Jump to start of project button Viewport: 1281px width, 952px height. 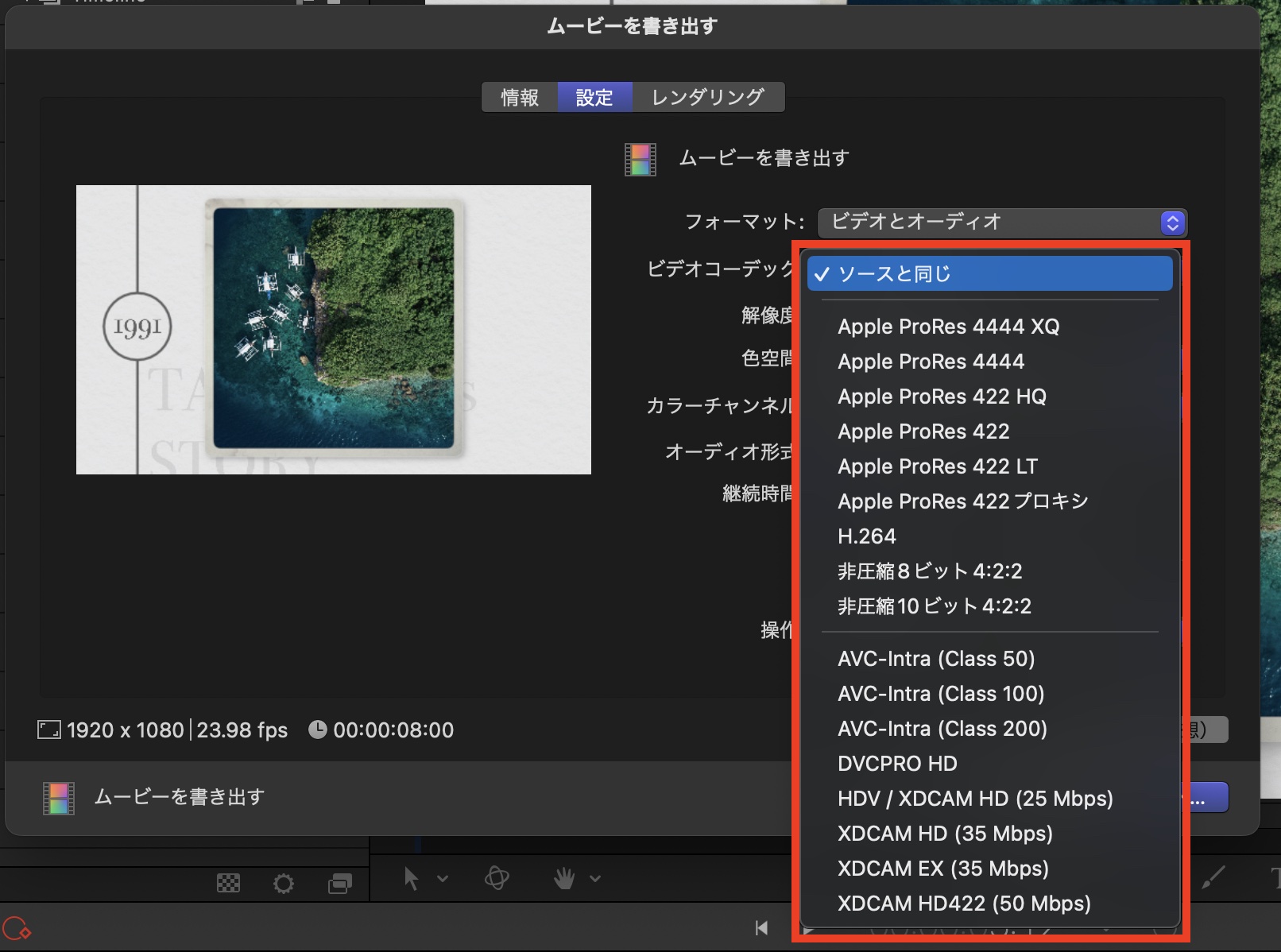coord(761,927)
